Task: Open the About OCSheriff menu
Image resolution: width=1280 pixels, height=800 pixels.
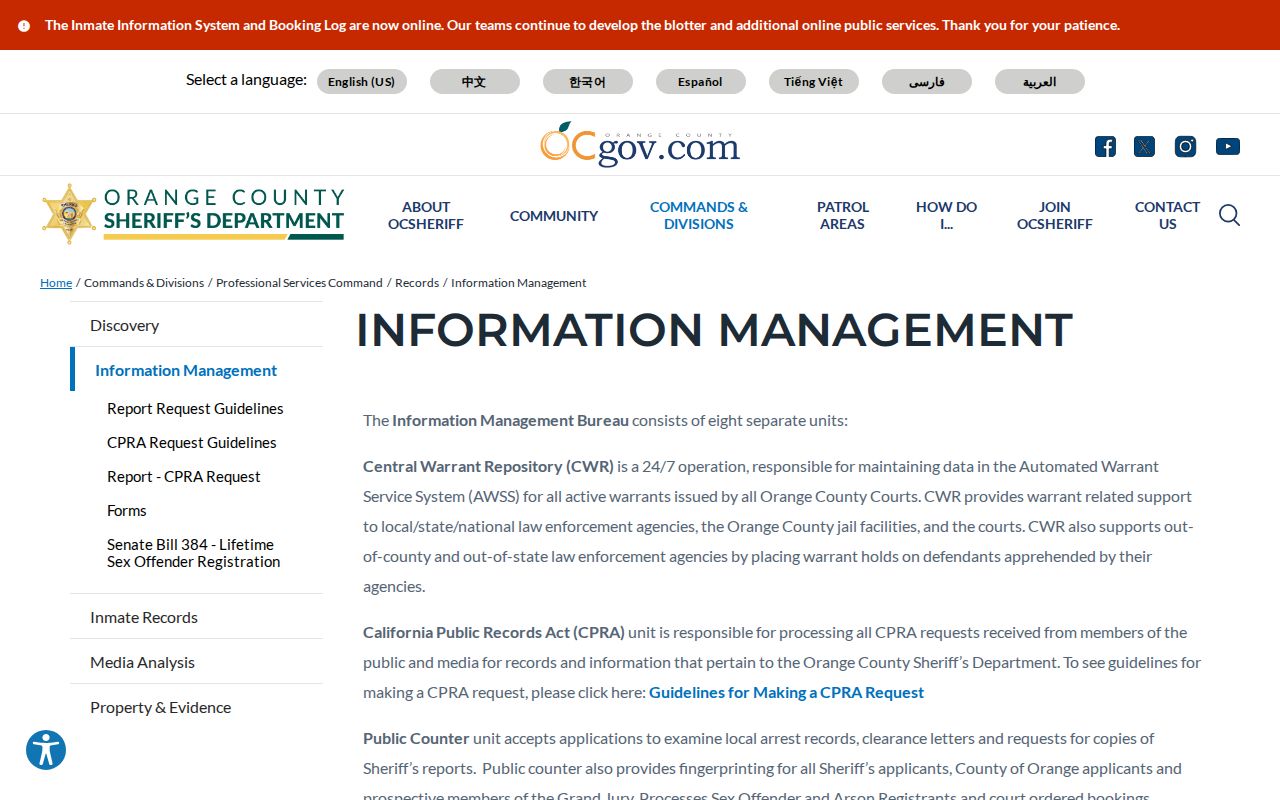Action: coord(426,216)
